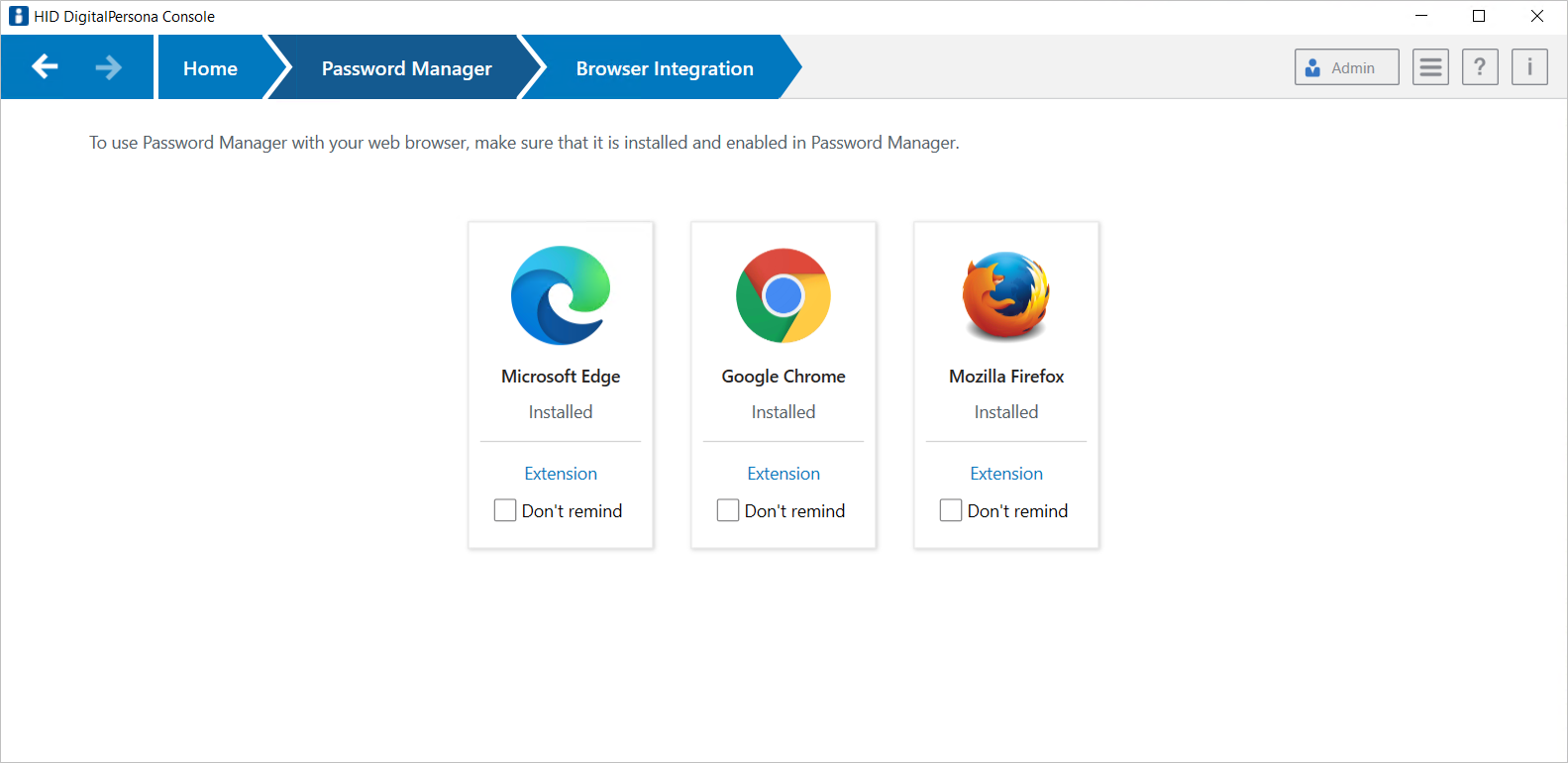
Task: Click the 'Google Chrome' name text
Action: click(784, 377)
